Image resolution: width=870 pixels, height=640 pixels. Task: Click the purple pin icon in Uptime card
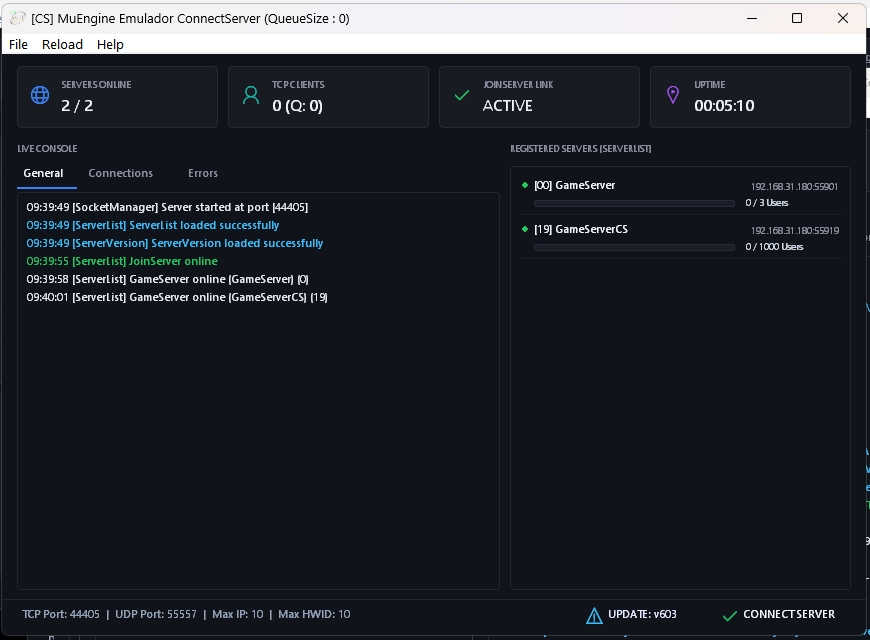tap(672, 95)
